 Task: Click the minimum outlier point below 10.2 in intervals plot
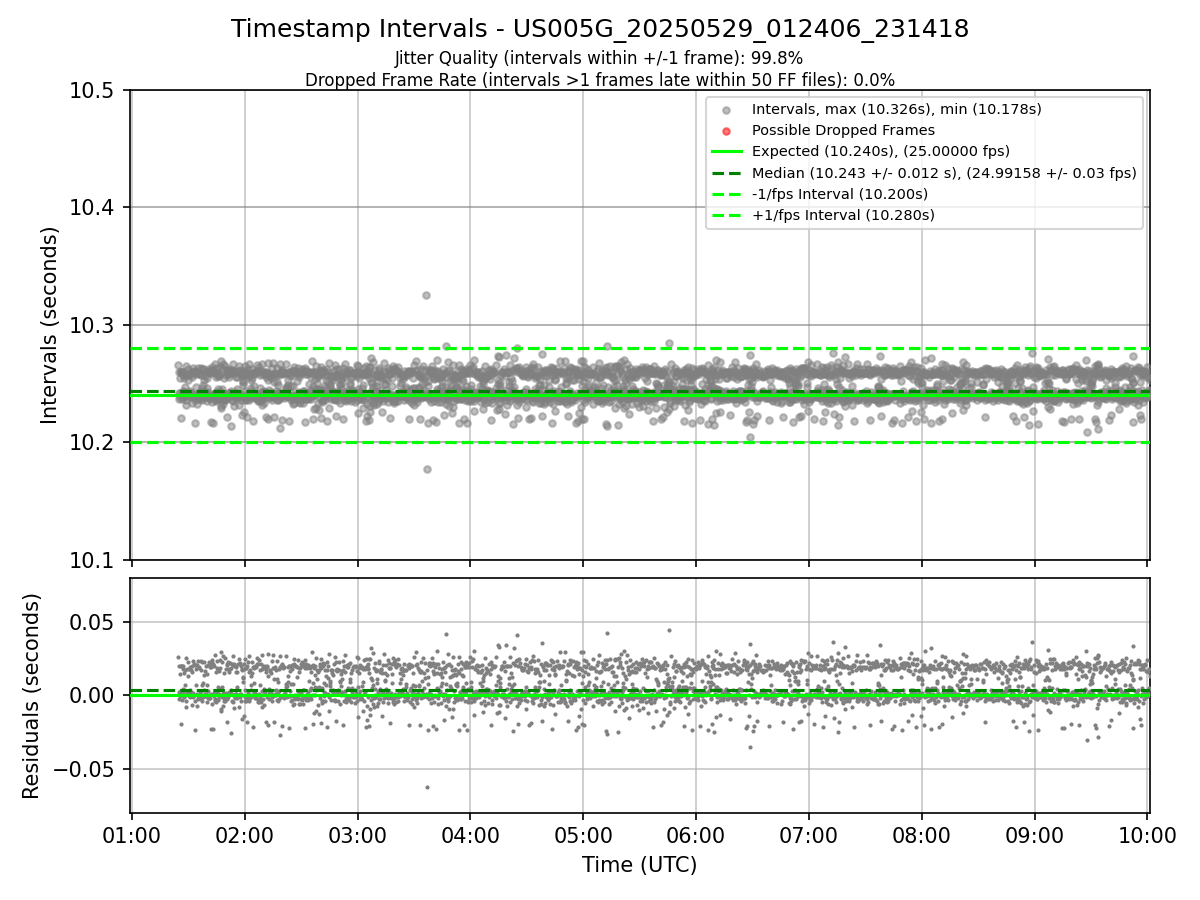(x=427, y=469)
